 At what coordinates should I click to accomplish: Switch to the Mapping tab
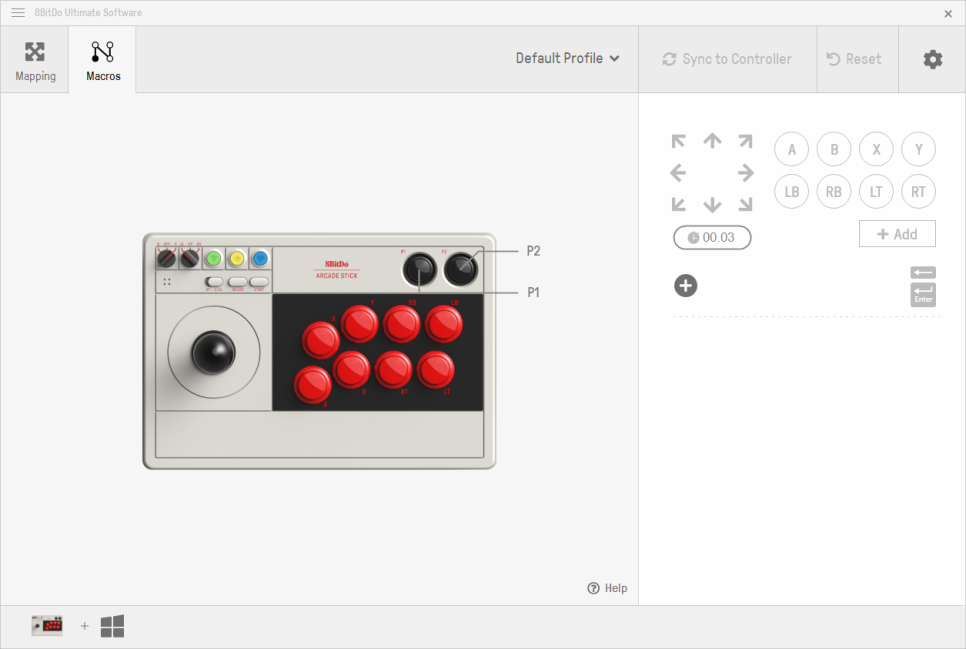[x=35, y=60]
